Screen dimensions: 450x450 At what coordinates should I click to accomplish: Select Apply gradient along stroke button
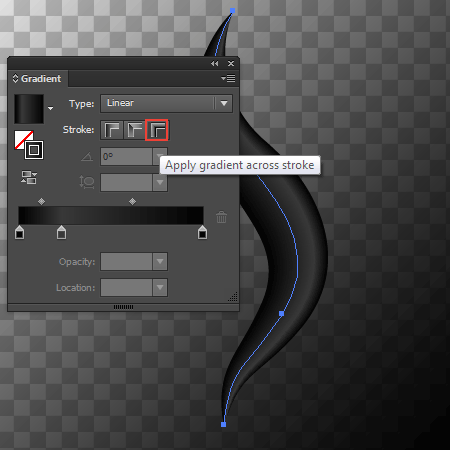[134, 130]
